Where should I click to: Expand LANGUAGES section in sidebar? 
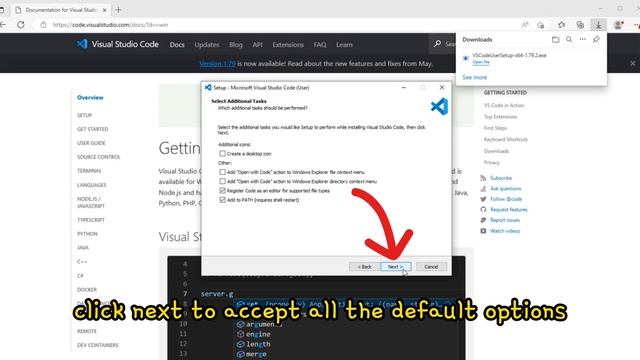click(91, 185)
